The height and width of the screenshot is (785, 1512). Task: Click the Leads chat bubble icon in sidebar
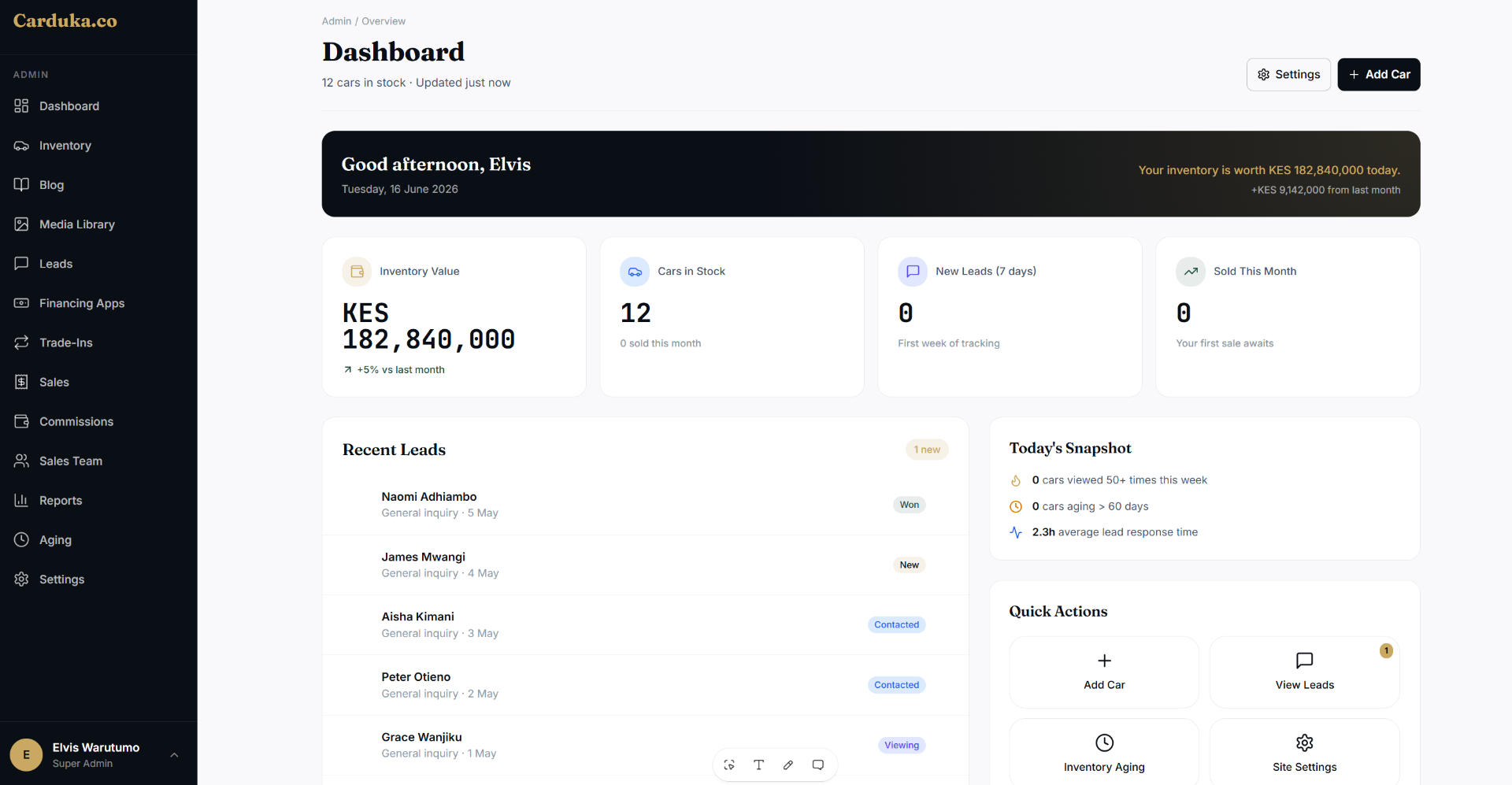click(21, 263)
